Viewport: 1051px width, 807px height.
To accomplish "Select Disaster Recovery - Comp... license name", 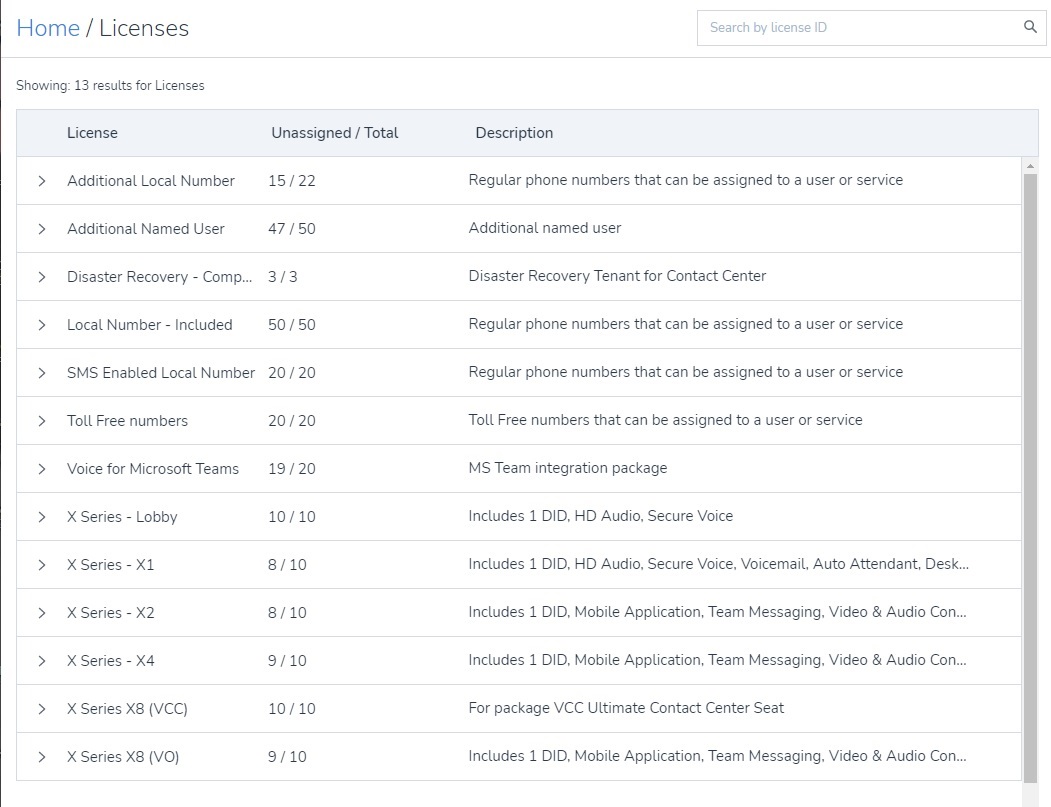I will coord(160,277).
